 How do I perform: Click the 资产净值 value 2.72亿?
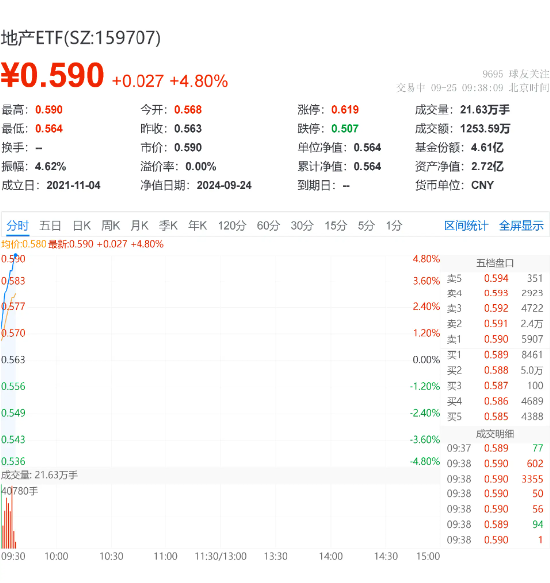click(x=487, y=166)
